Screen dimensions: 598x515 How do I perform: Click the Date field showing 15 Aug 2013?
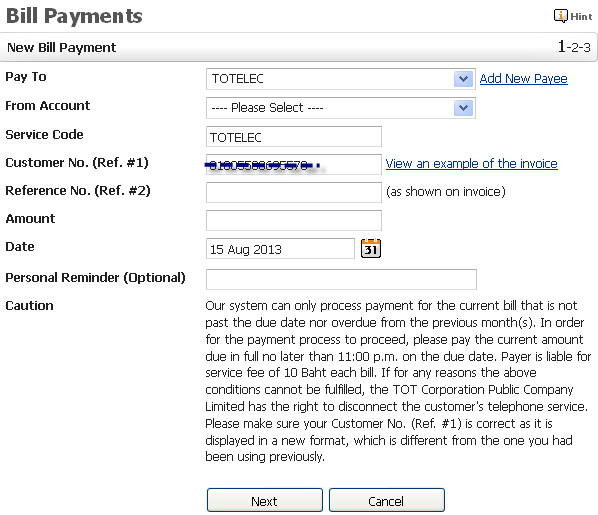tap(280, 249)
